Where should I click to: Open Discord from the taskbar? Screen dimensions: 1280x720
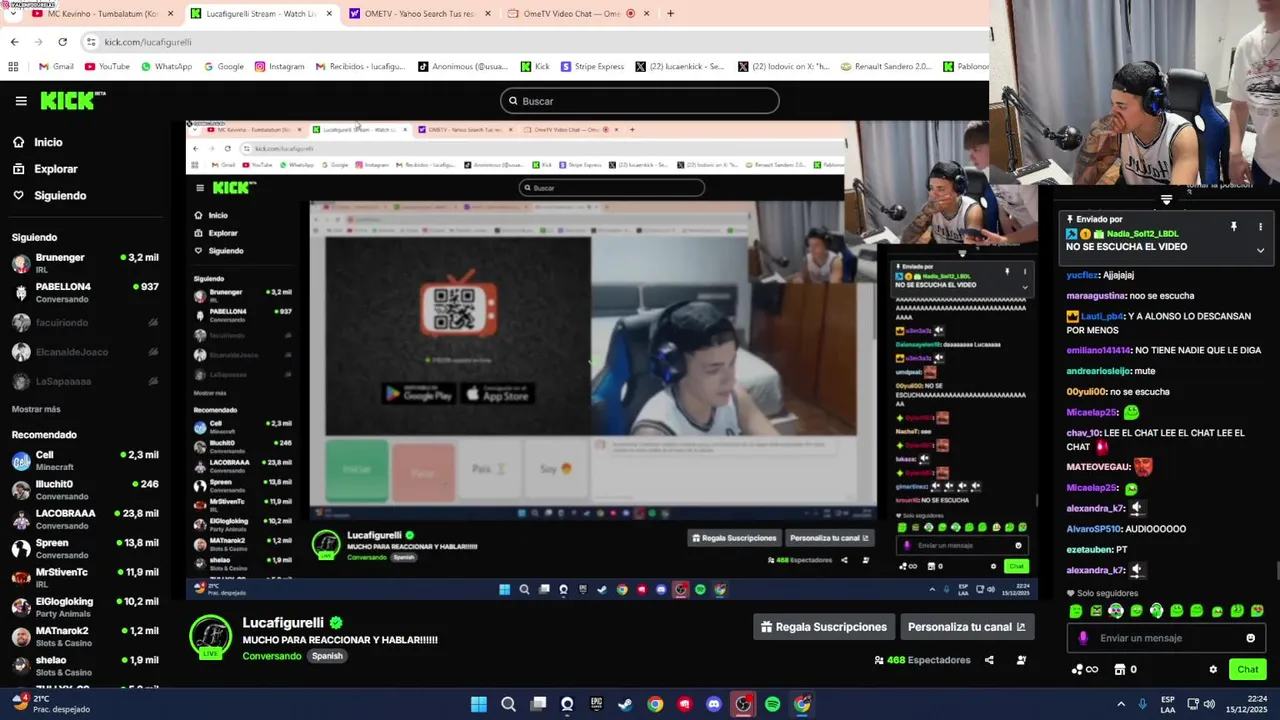(x=713, y=704)
